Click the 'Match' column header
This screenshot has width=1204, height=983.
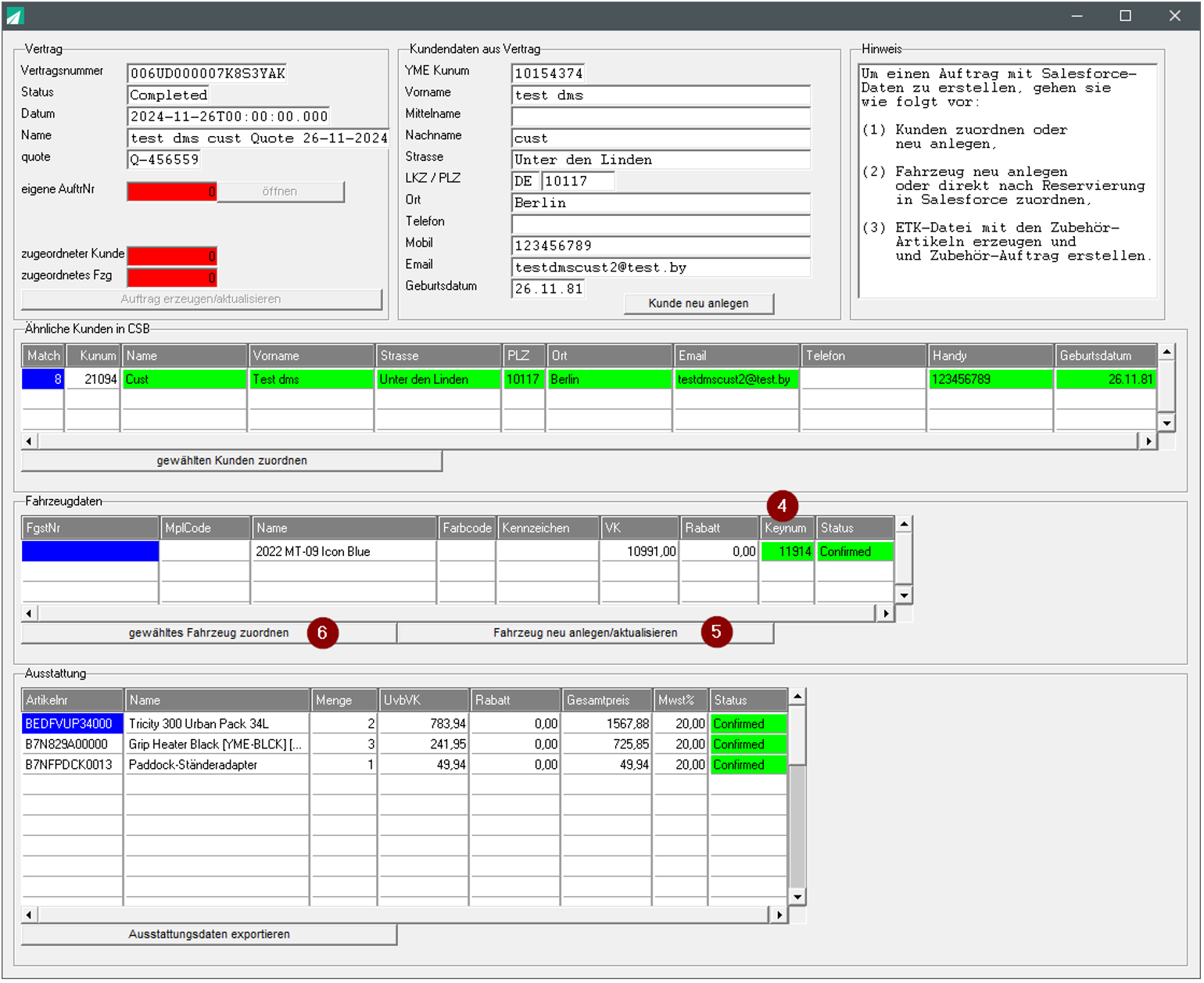tap(43, 356)
